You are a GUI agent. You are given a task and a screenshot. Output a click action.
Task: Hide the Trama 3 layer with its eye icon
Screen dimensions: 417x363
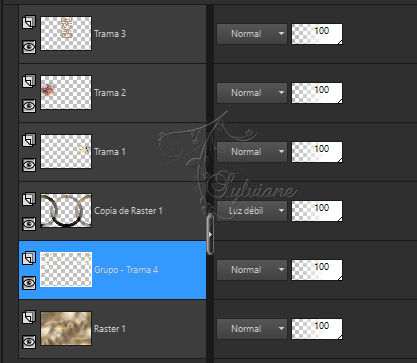pos(29,47)
